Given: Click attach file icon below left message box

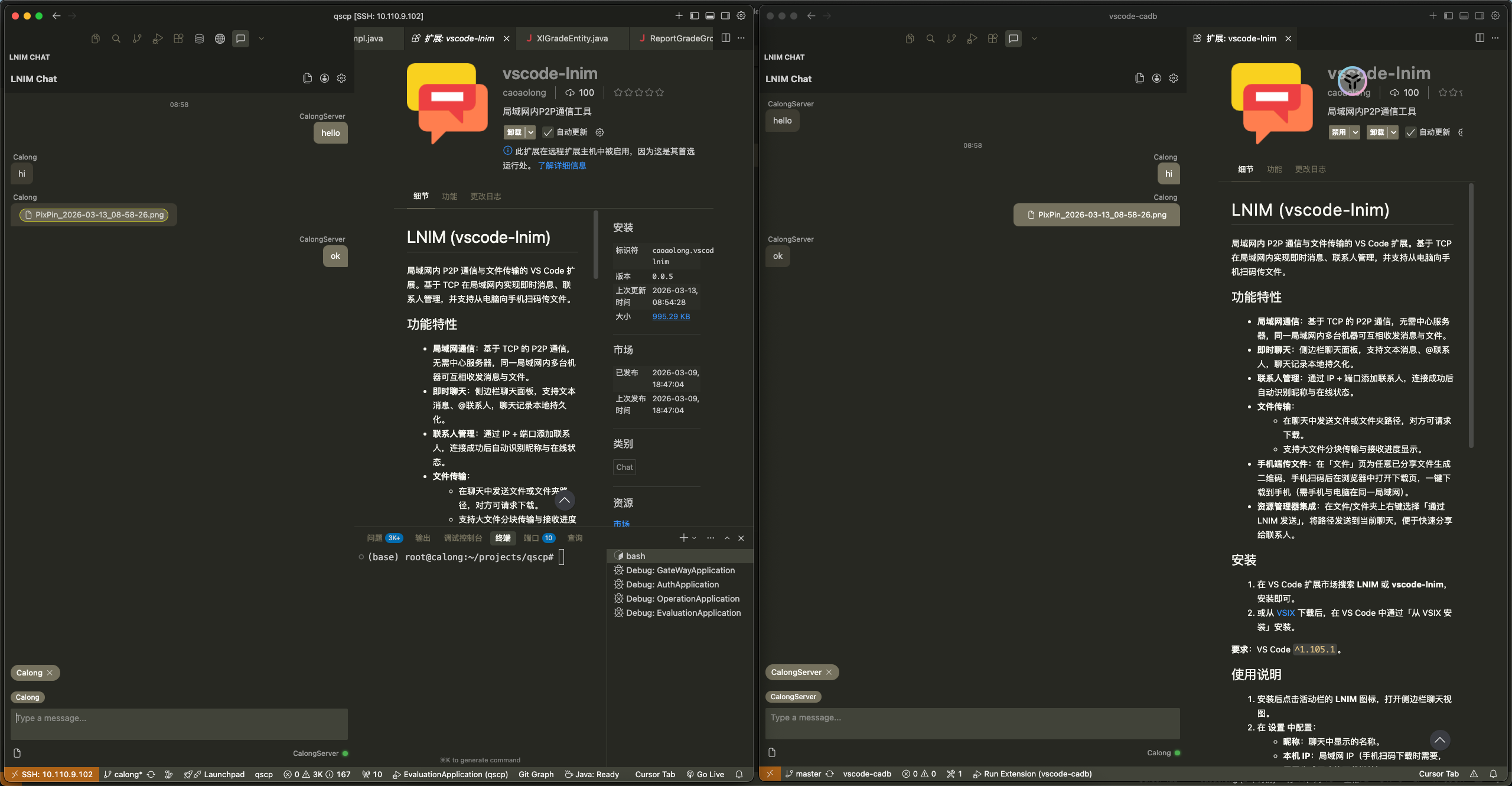Looking at the screenshot, I should 17,753.
